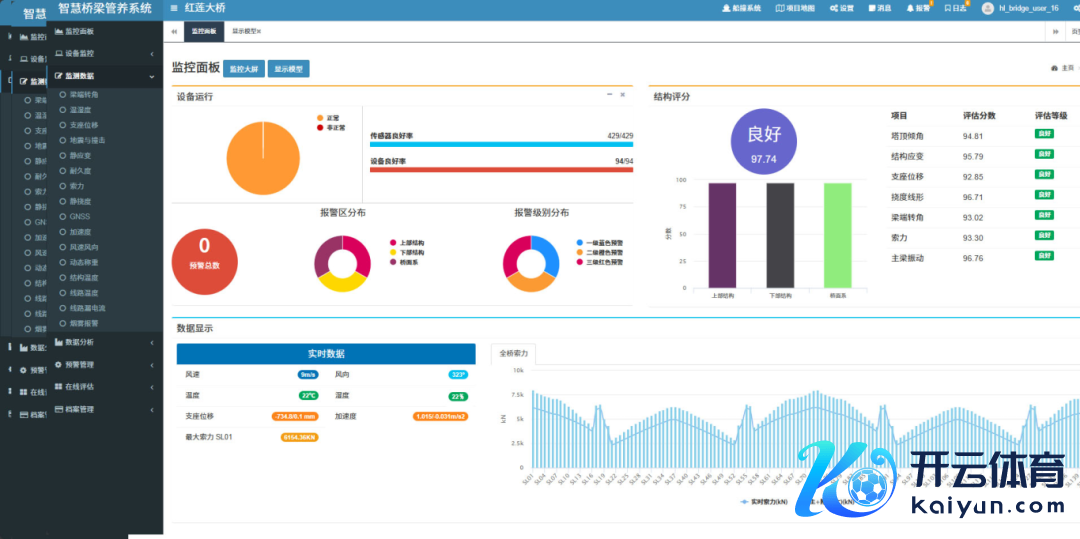Click the 设置 gears icon in header
The image size is (1080, 539).
tap(834, 8)
